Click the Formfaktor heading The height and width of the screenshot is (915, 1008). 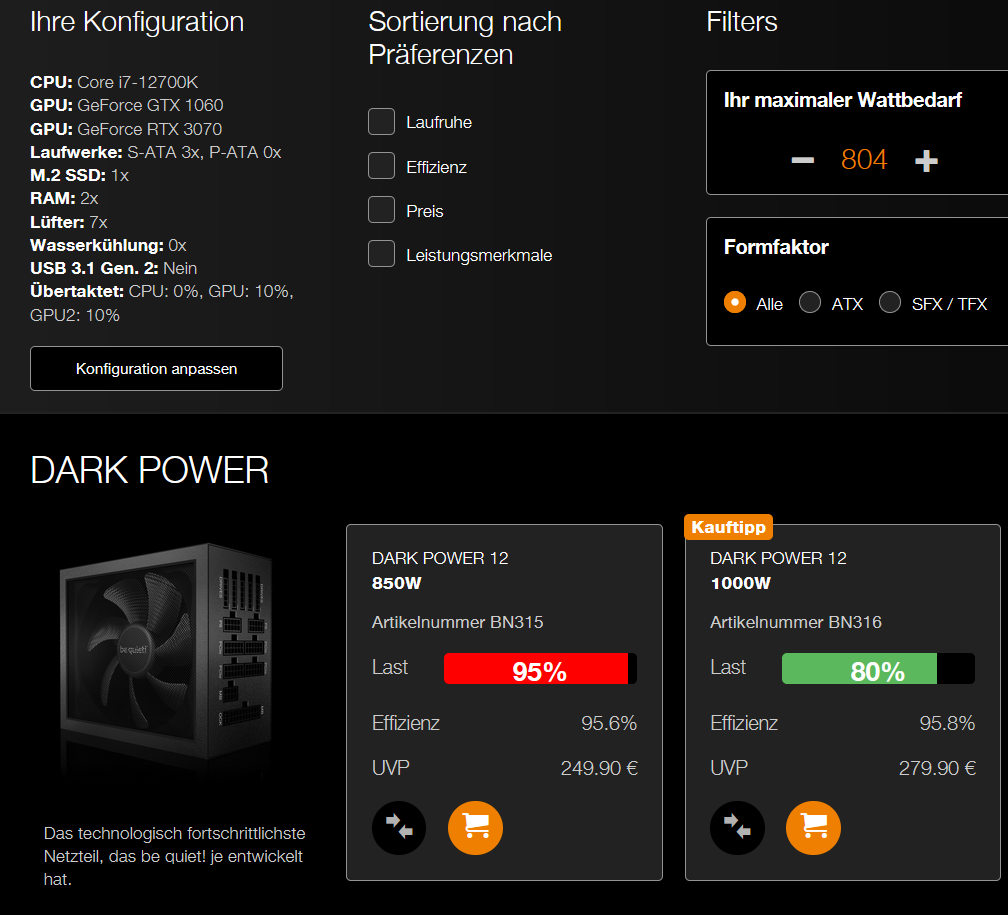(x=776, y=247)
